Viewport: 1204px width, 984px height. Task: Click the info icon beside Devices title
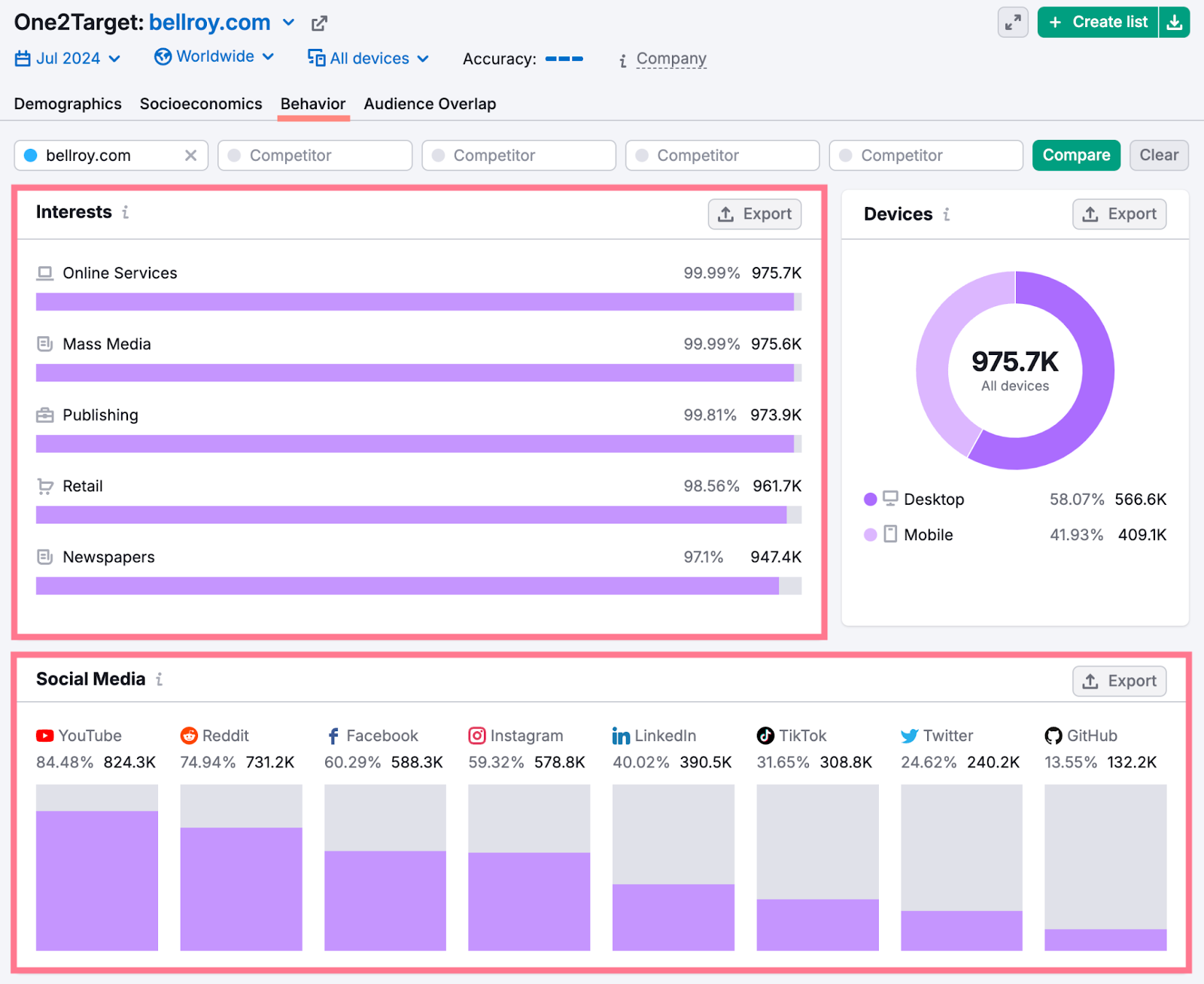pyautogui.click(x=947, y=214)
